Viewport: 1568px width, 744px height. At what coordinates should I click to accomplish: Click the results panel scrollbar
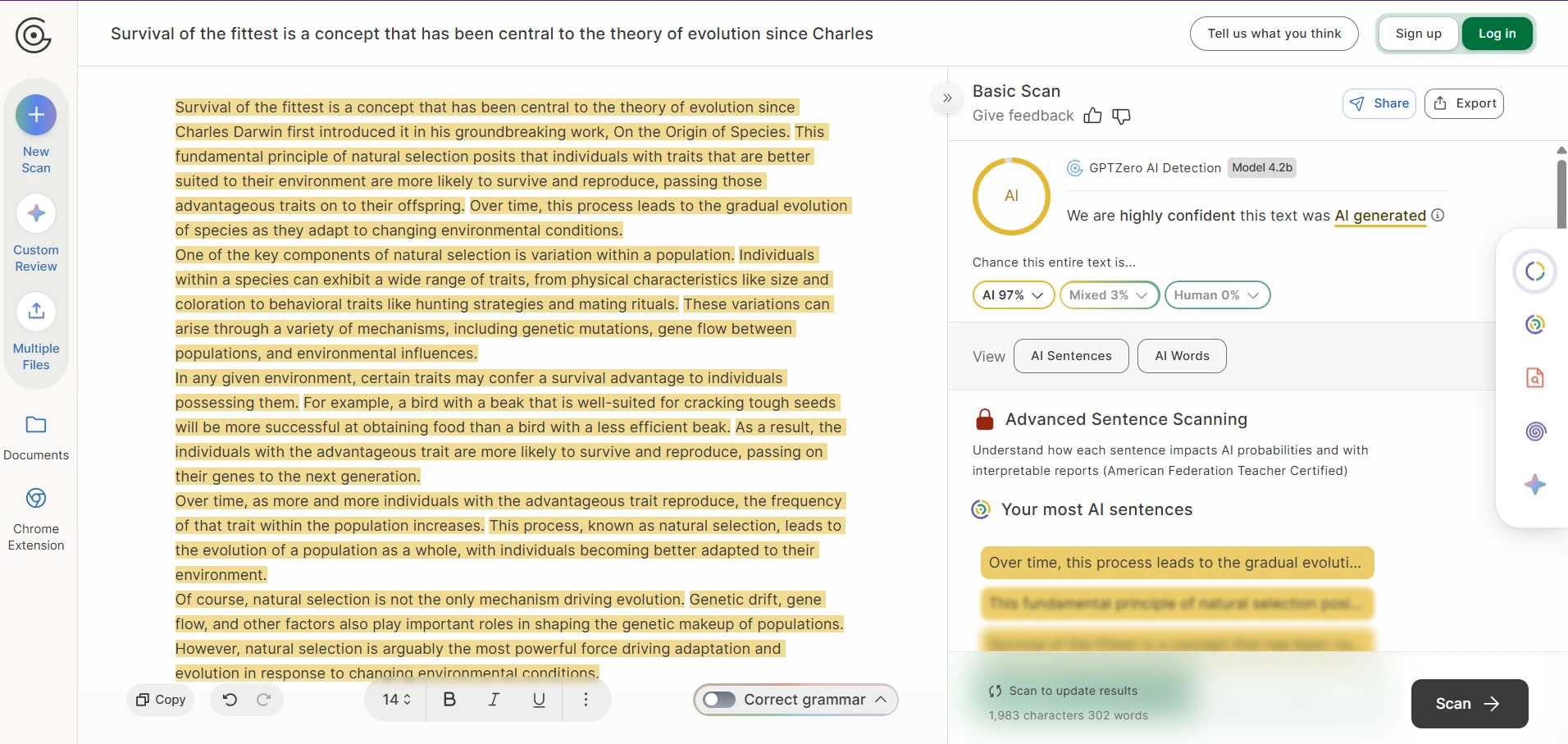(x=1561, y=194)
